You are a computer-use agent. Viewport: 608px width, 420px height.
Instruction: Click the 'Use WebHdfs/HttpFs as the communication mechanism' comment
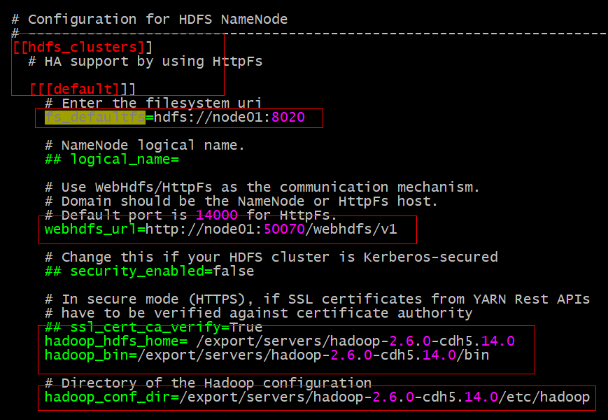[x=262, y=187]
